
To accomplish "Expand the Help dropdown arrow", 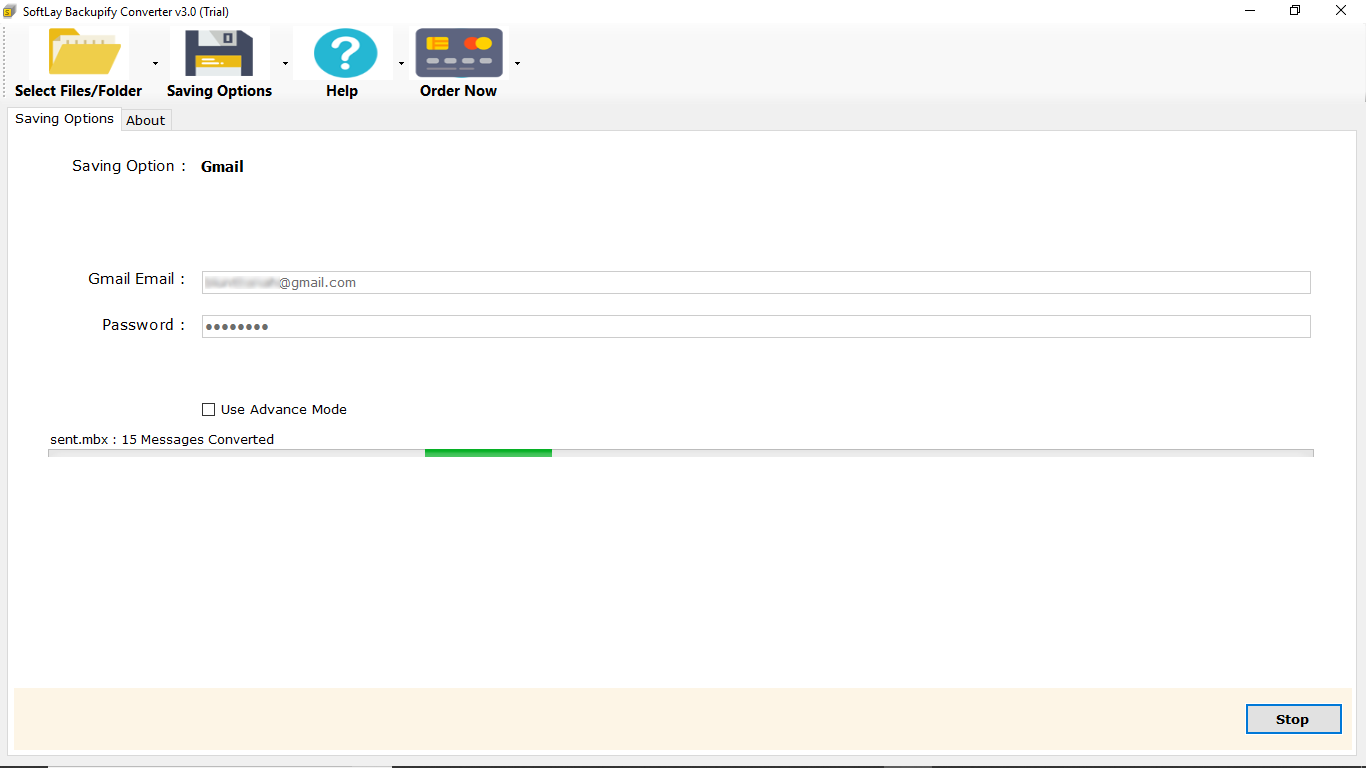I will (x=401, y=63).
